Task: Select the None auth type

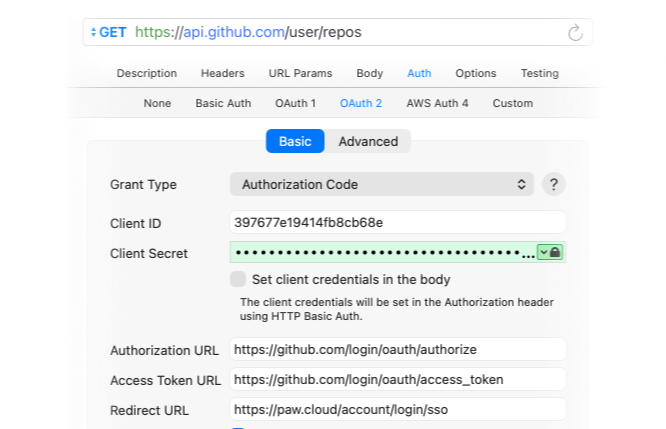Action: 157,103
